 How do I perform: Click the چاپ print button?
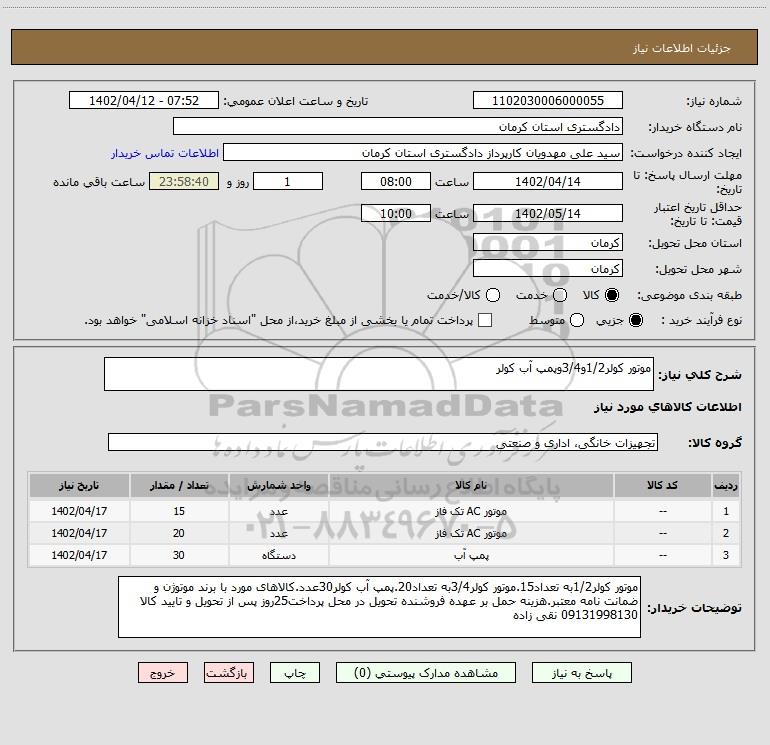(295, 673)
